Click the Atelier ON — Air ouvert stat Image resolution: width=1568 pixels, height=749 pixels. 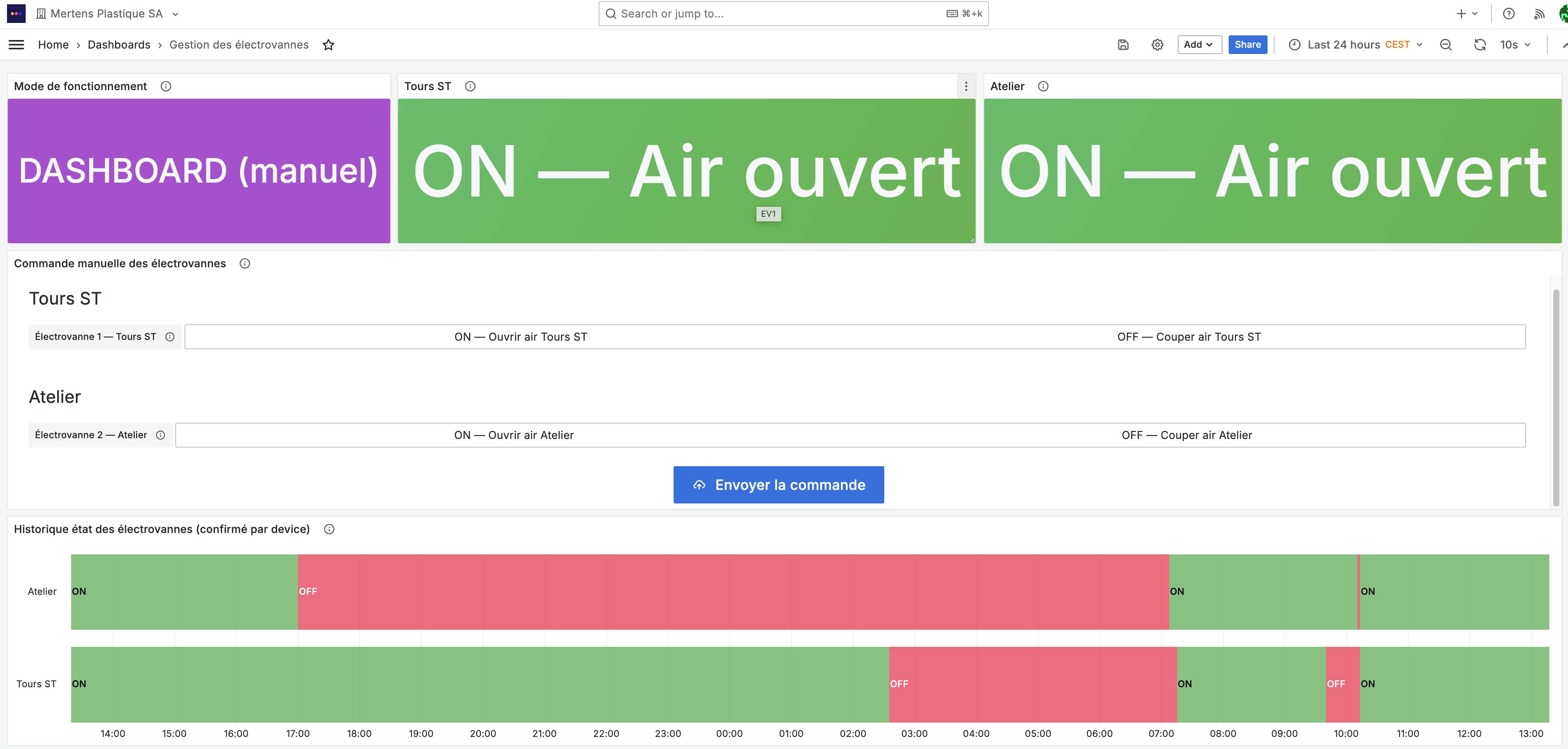(1272, 171)
